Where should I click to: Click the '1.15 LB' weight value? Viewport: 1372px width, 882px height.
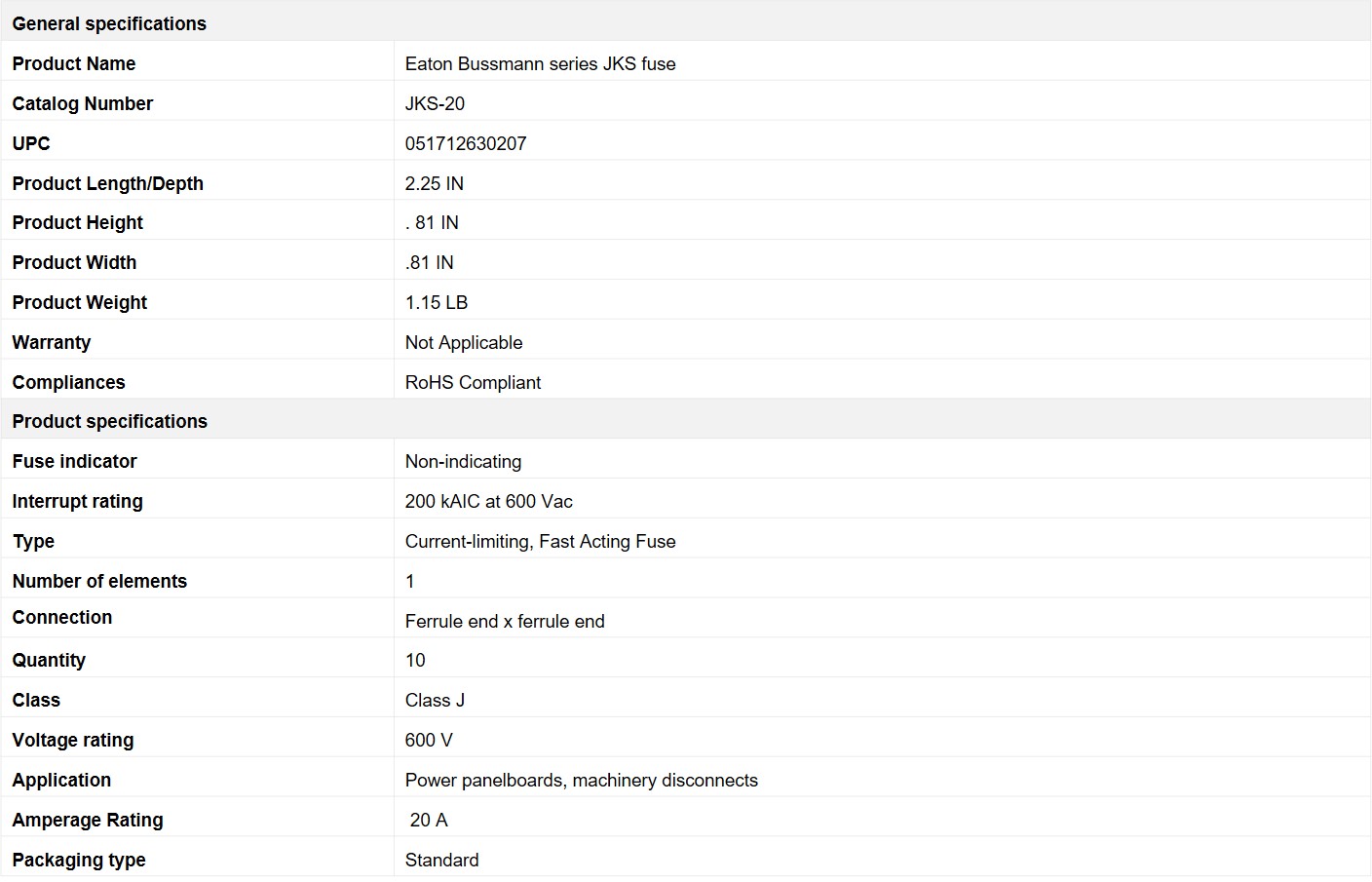coord(437,302)
